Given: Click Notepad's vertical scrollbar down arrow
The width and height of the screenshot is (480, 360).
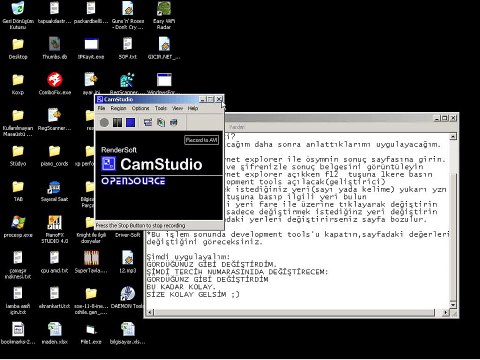Looking at the screenshot, I should [x=453, y=305].
